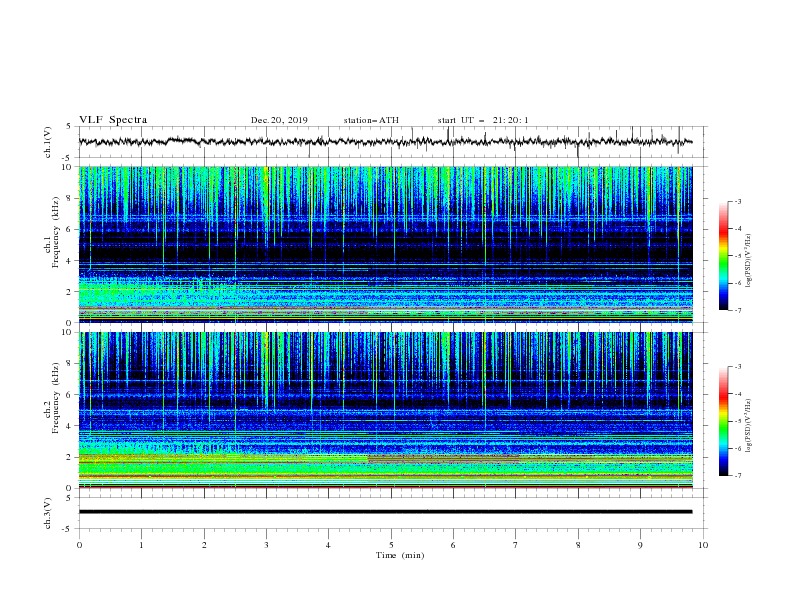This screenshot has height=612, width=792.
Task: Click the 'ch.3(V)' axis label
Action: click(x=48, y=513)
